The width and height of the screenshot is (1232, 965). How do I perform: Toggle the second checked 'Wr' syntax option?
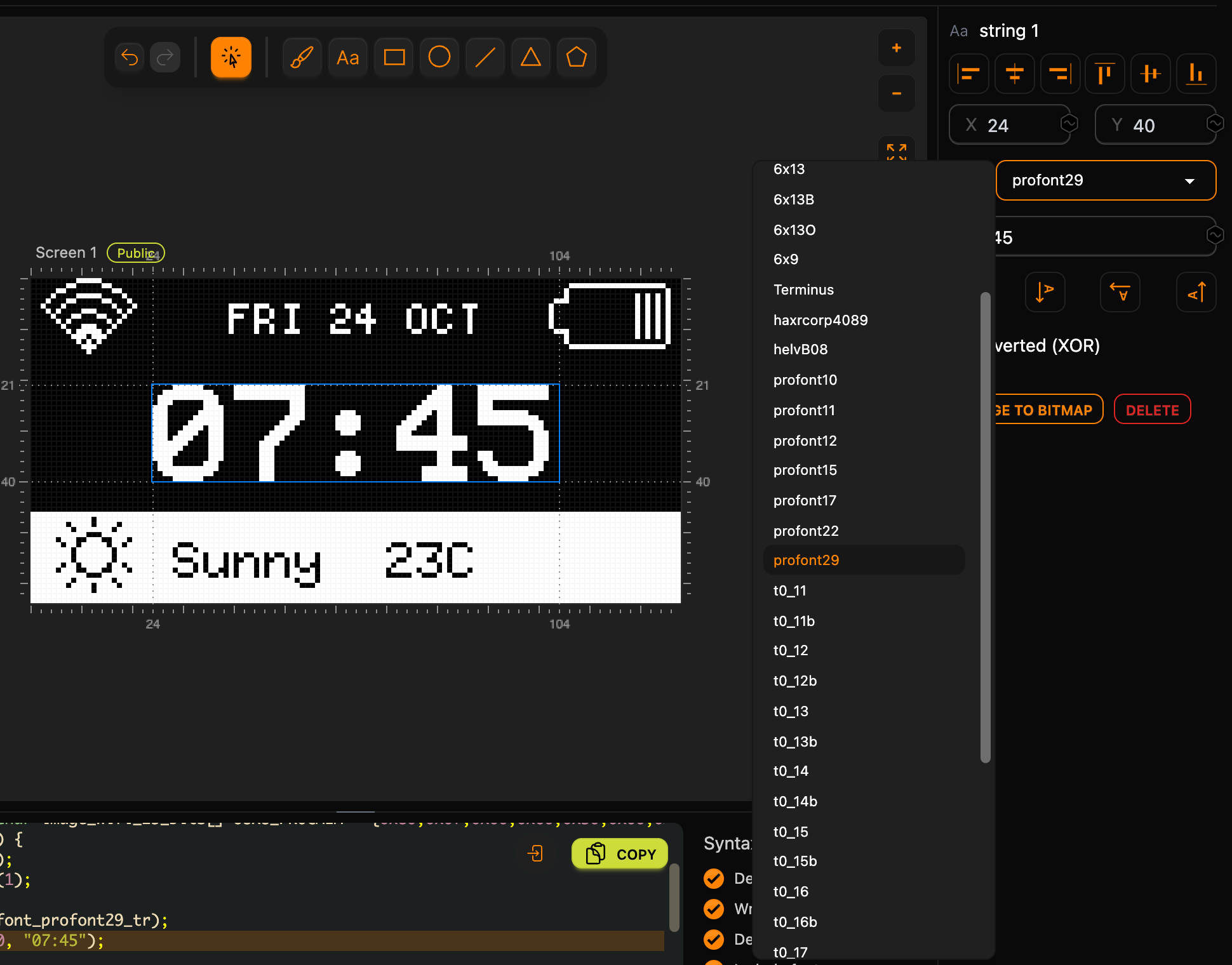714,909
